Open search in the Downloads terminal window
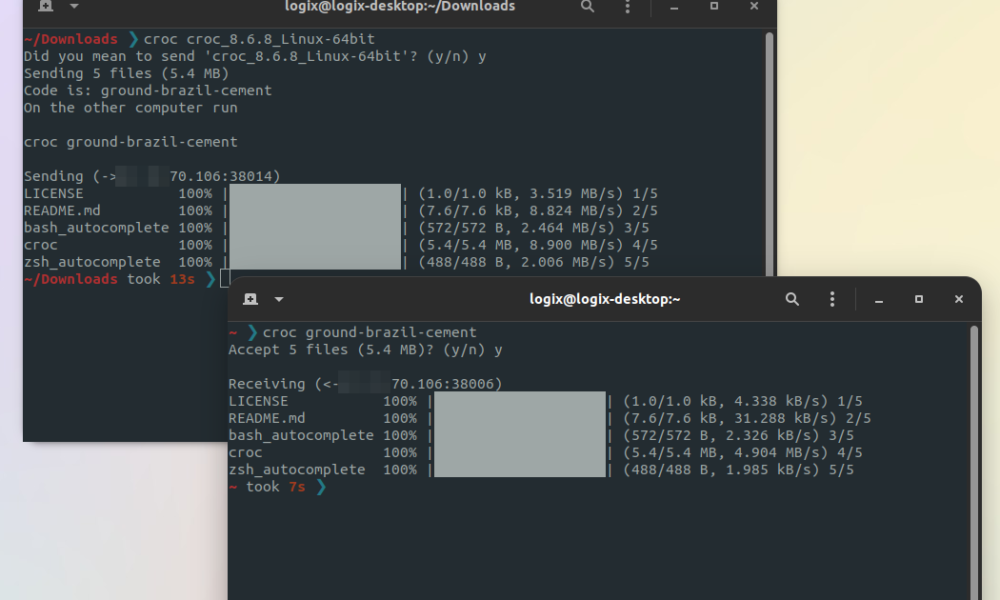Image resolution: width=1000 pixels, height=600 pixels. [587, 6]
